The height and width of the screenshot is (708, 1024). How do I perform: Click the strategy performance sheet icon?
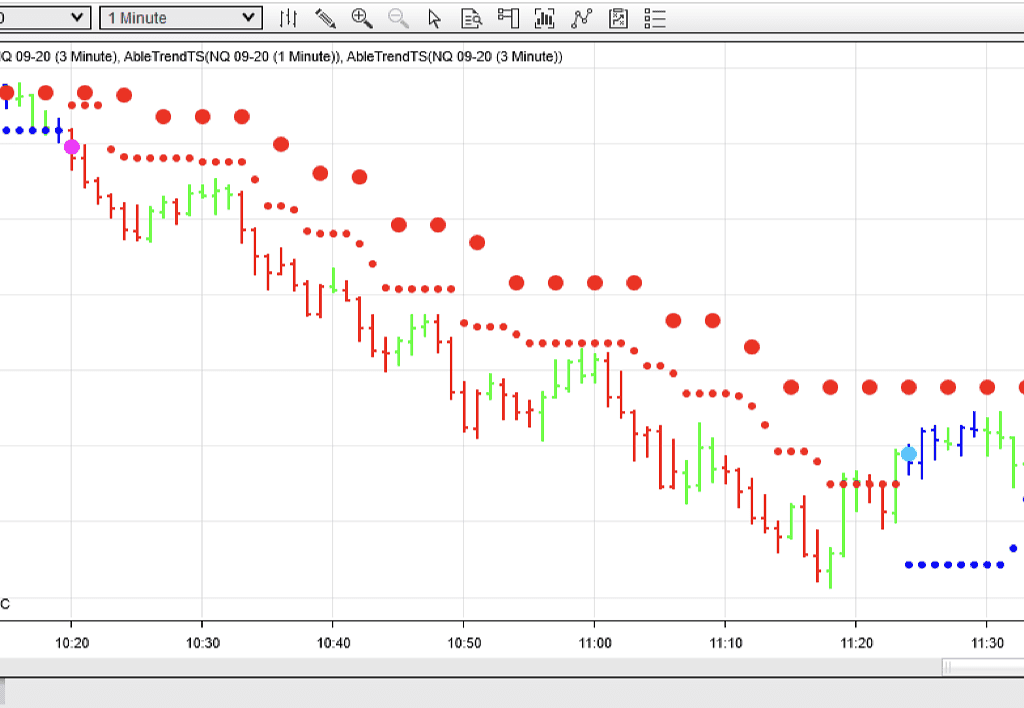point(619,18)
